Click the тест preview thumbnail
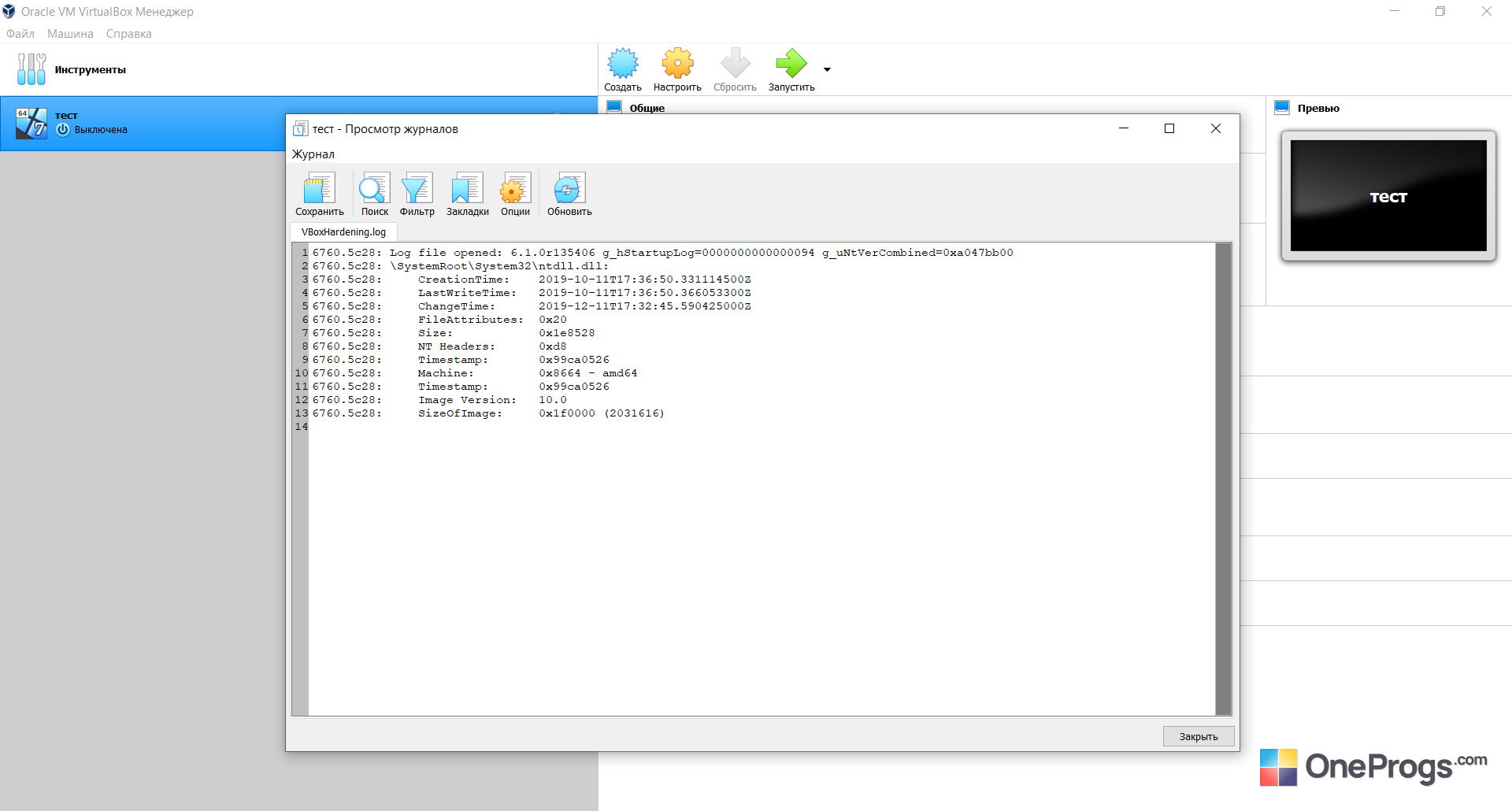1512x811 pixels. [x=1388, y=196]
